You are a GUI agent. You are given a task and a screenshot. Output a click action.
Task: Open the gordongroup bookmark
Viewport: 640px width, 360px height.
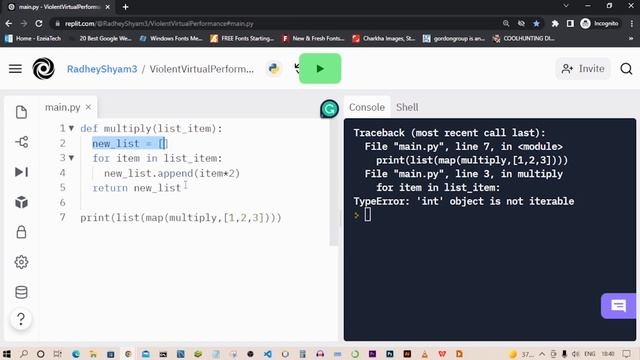tap(454, 38)
